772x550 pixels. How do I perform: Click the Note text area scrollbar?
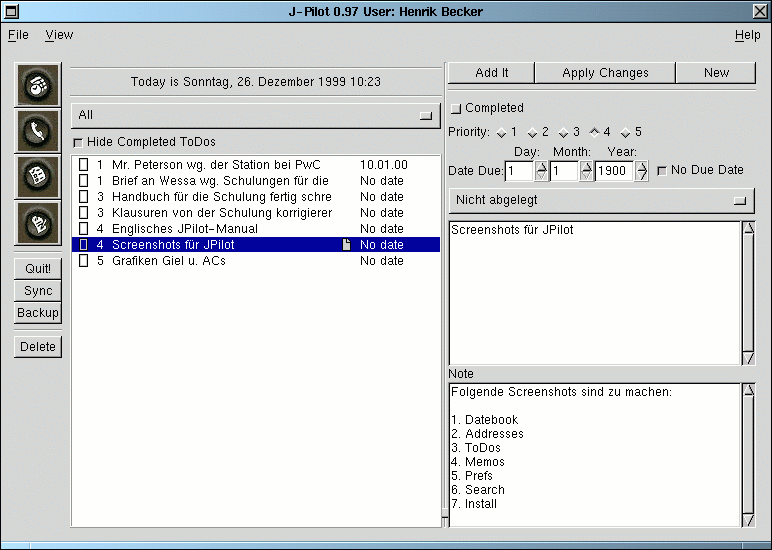pyautogui.click(x=748, y=454)
